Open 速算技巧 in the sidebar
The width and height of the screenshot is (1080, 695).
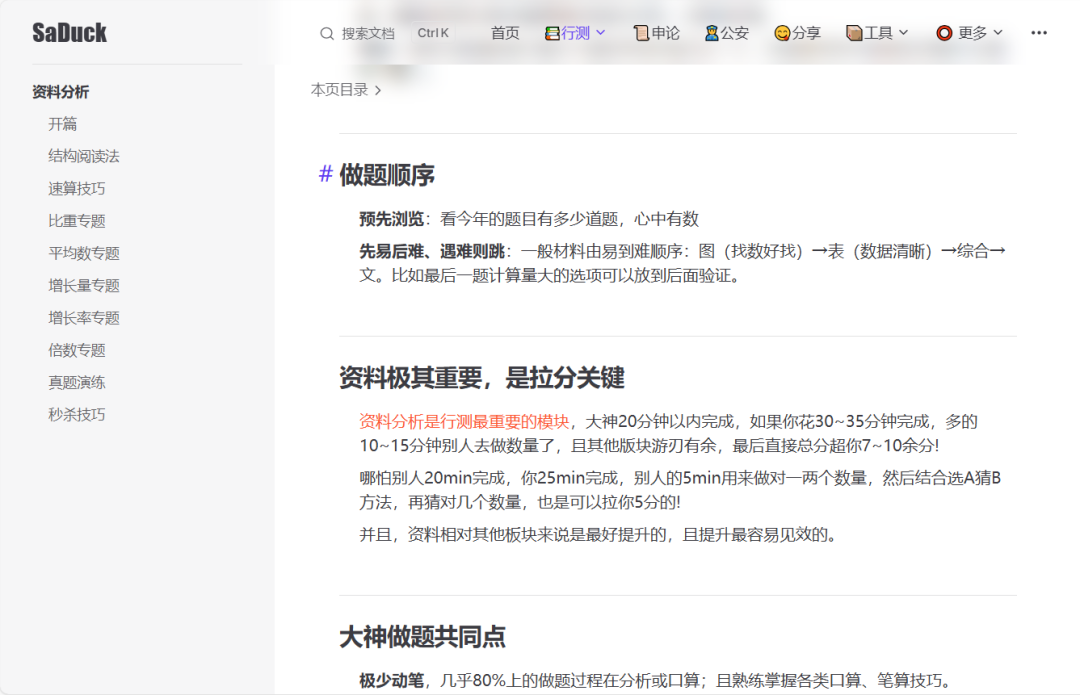(76, 189)
